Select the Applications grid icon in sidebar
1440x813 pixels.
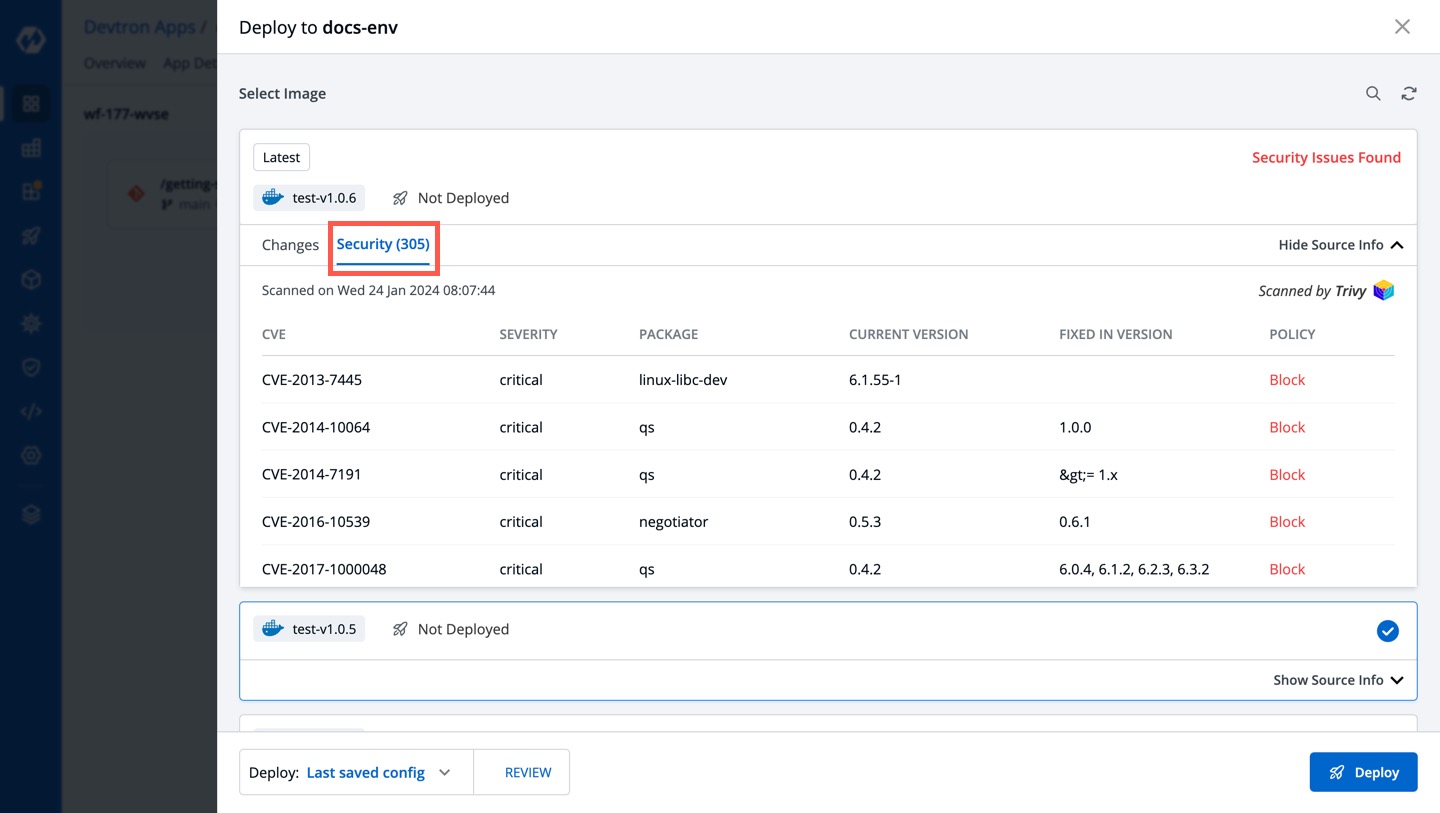click(x=32, y=103)
